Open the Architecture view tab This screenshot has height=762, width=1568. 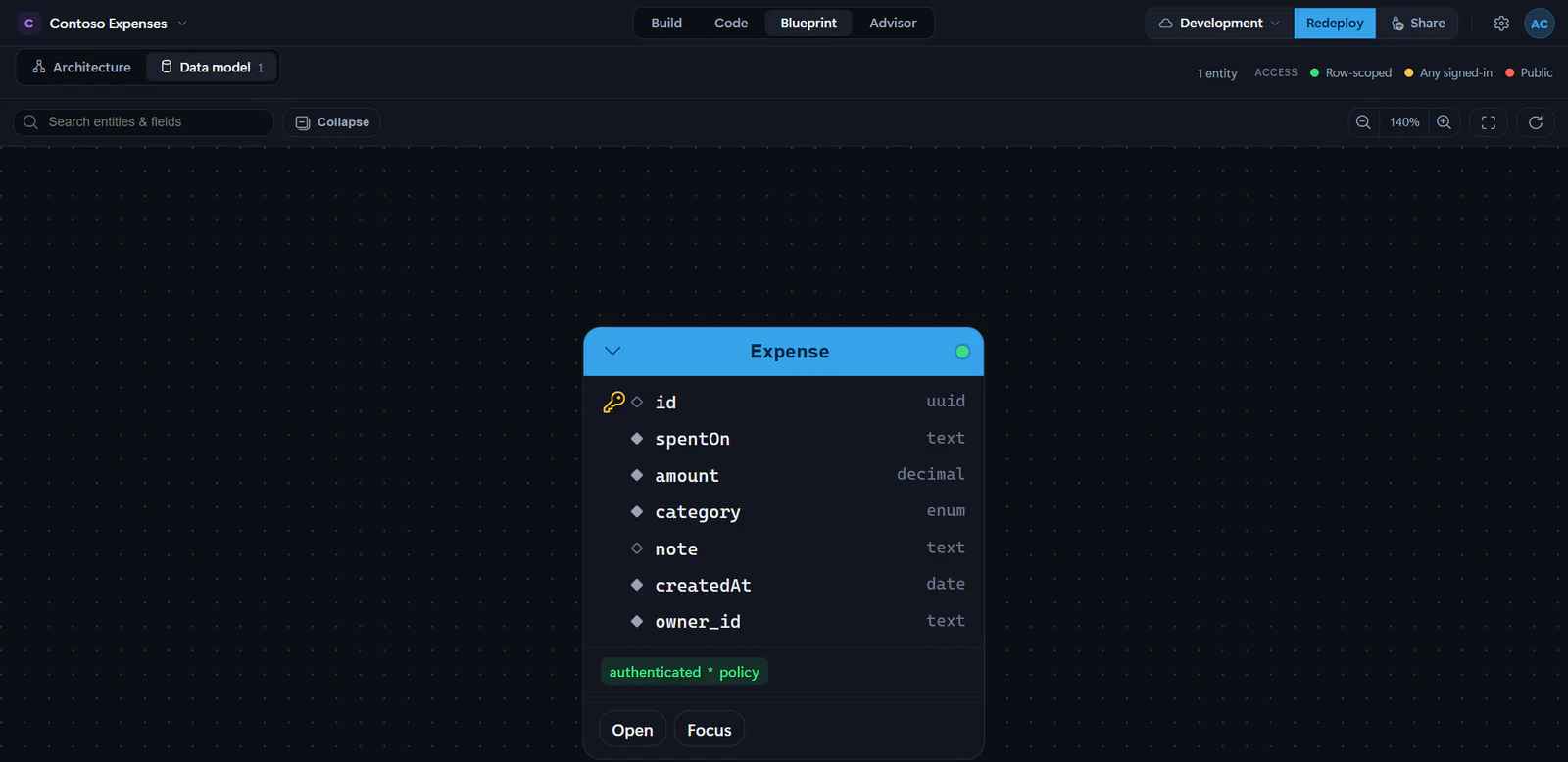click(81, 68)
